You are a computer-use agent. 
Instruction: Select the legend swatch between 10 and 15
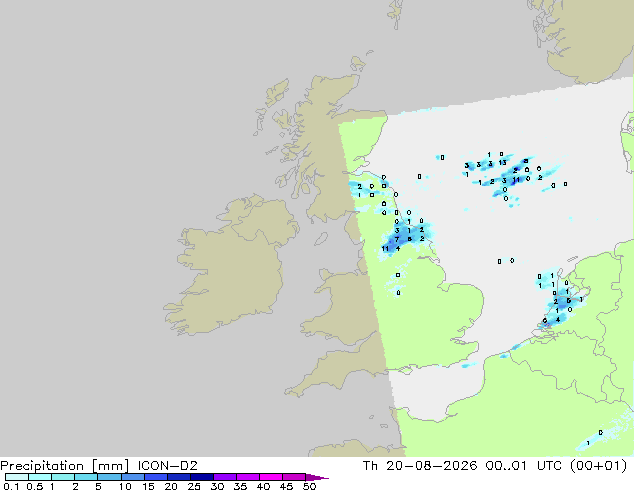[133, 477]
